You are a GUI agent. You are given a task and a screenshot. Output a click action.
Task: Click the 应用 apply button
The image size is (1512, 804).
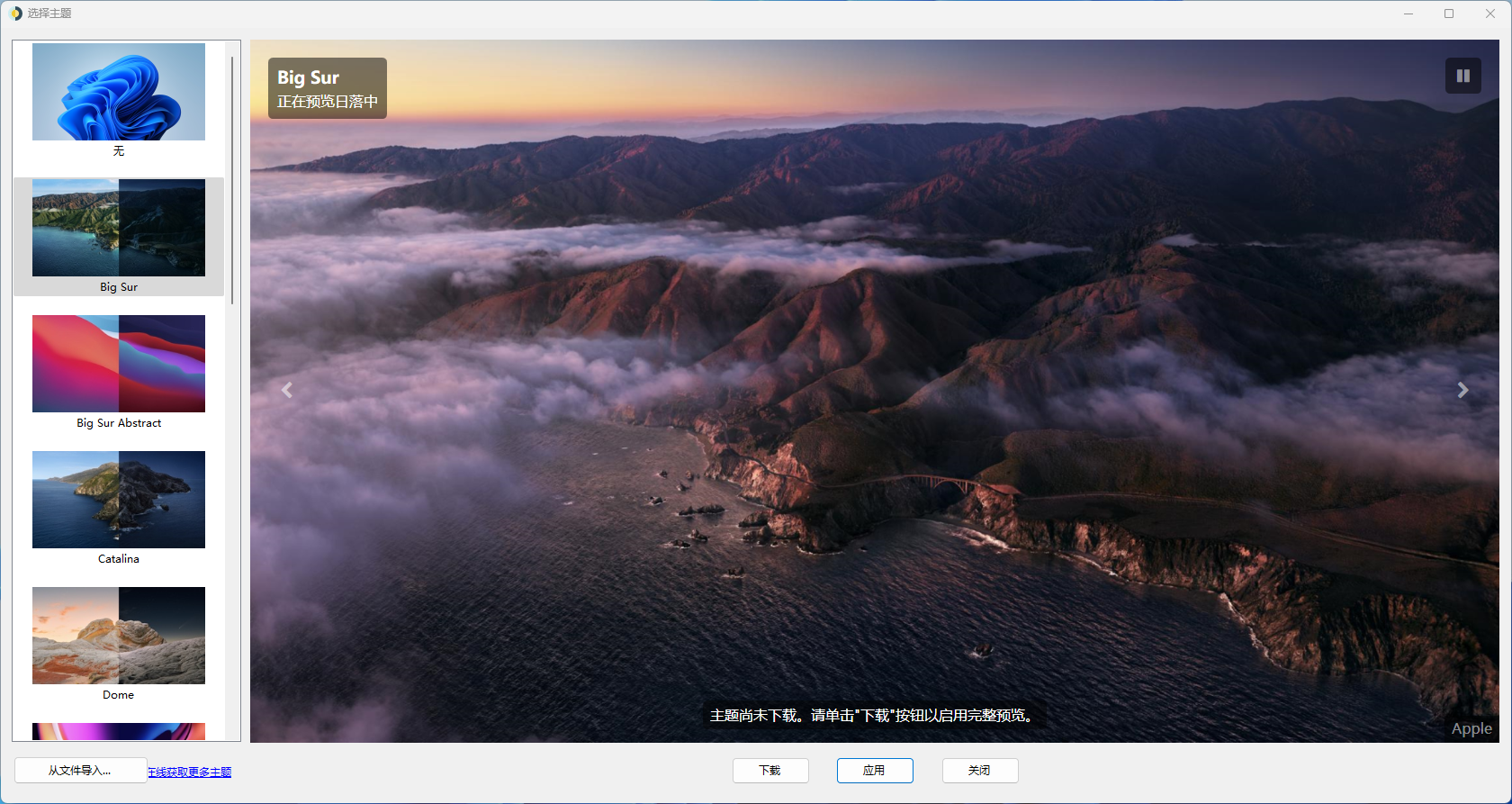pos(875,771)
